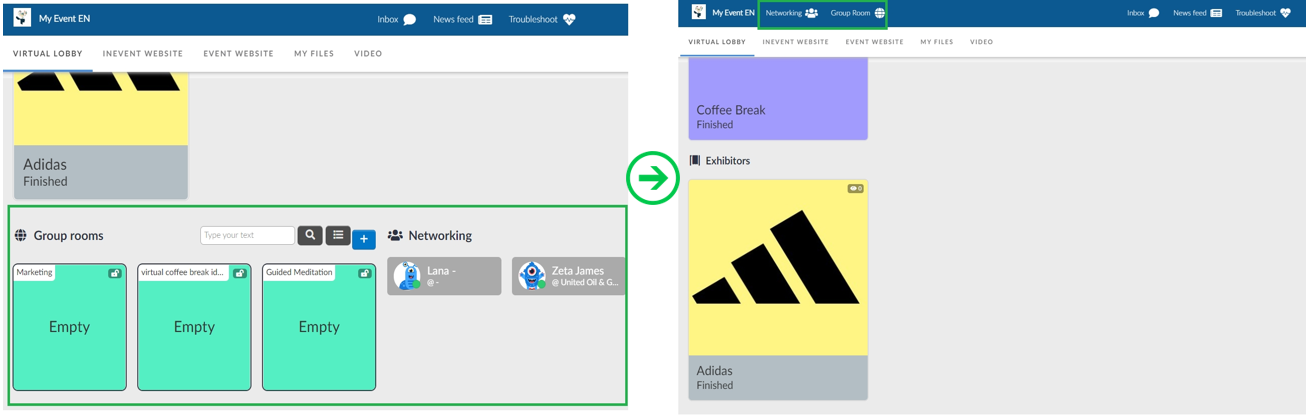Click the event logo in right window header

pyautogui.click(x=698, y=12)
